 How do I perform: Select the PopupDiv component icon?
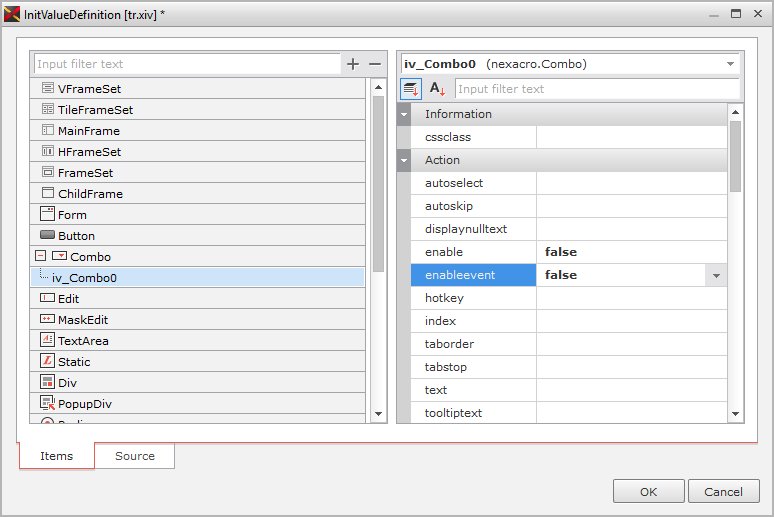coord(47,403)
